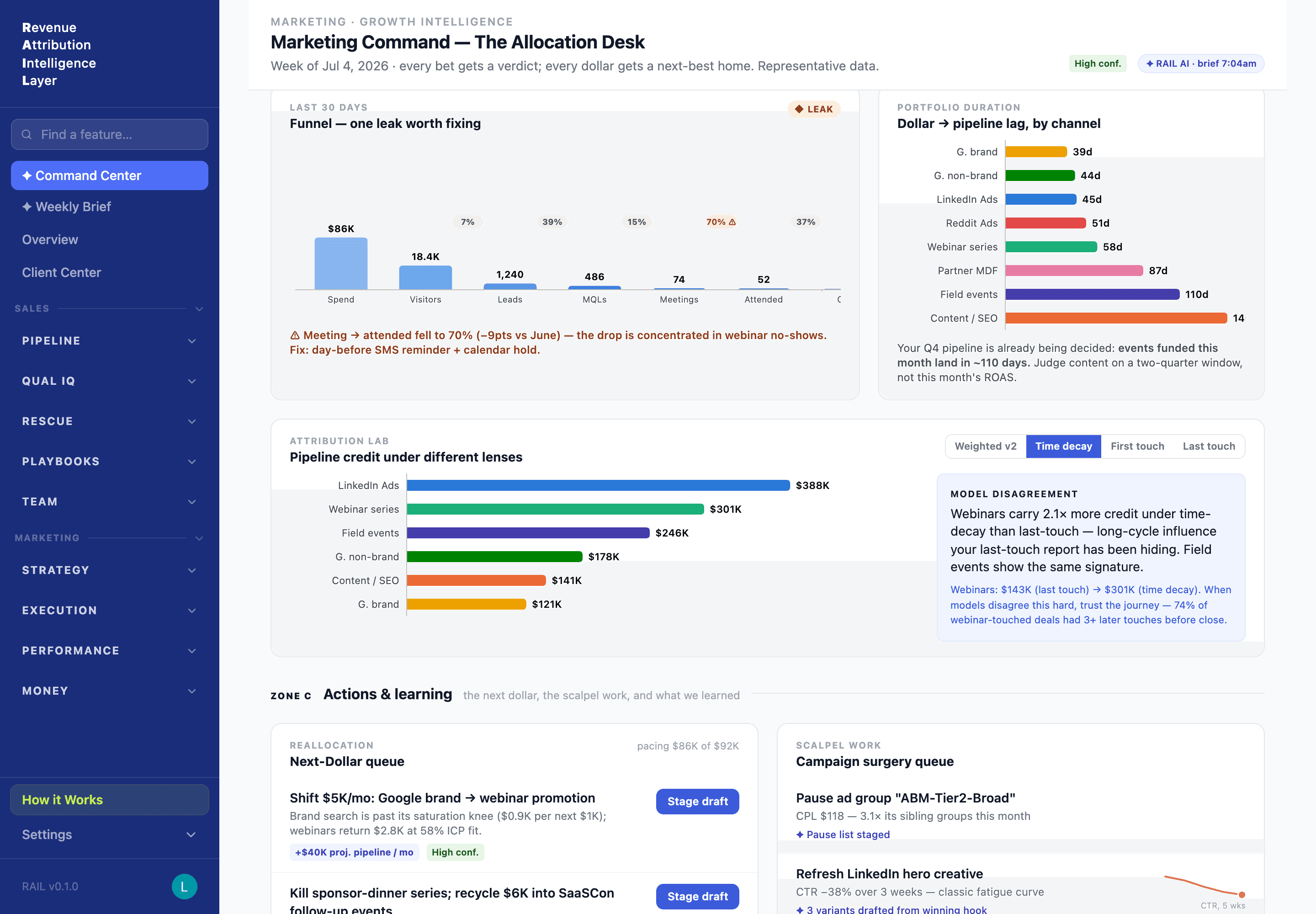Expand the STRATEGY menu
Image resolution: width=1316 pixels, height=914 pixels.
109,570
